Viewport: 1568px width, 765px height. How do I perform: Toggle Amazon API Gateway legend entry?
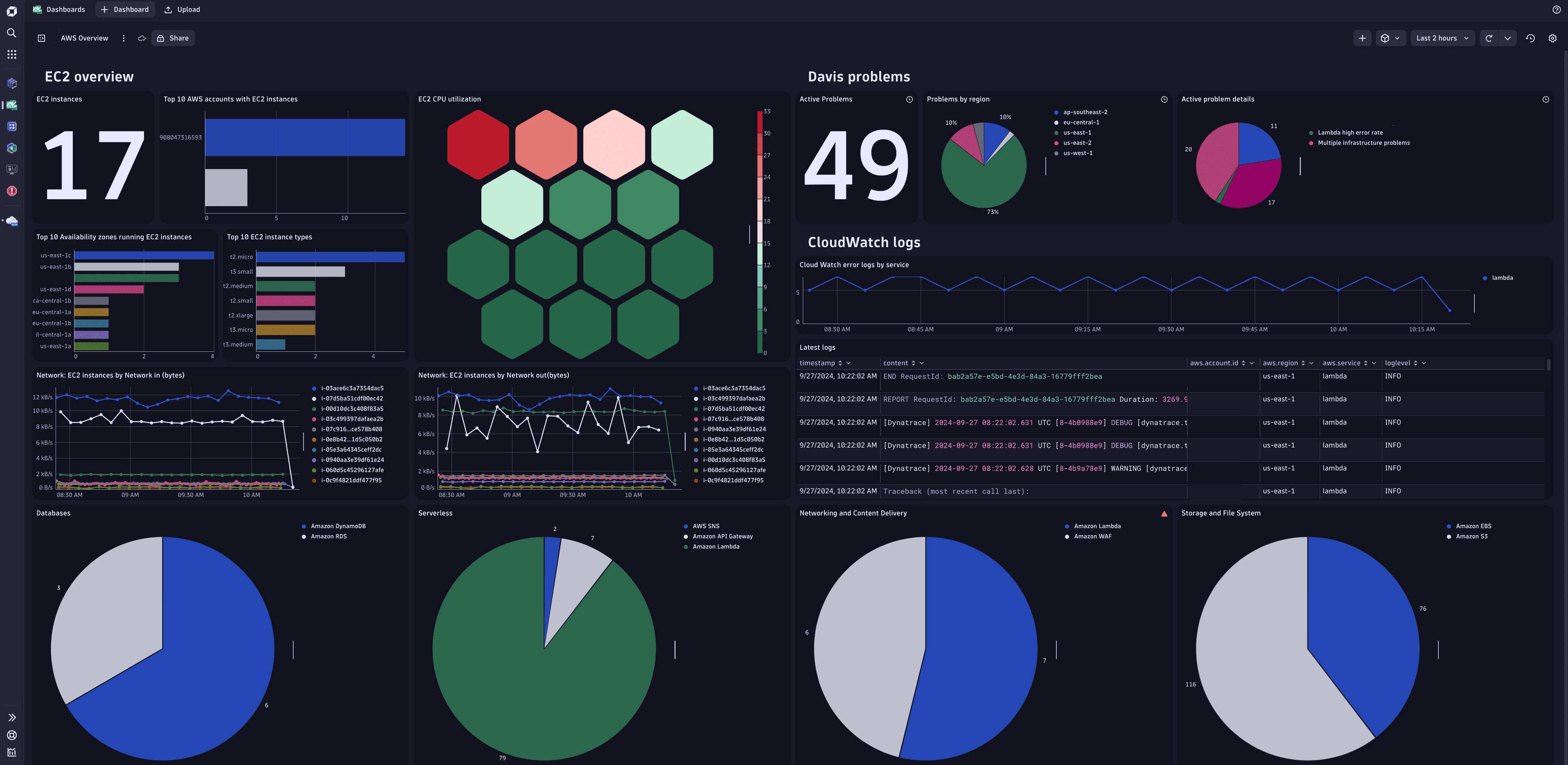718,537
